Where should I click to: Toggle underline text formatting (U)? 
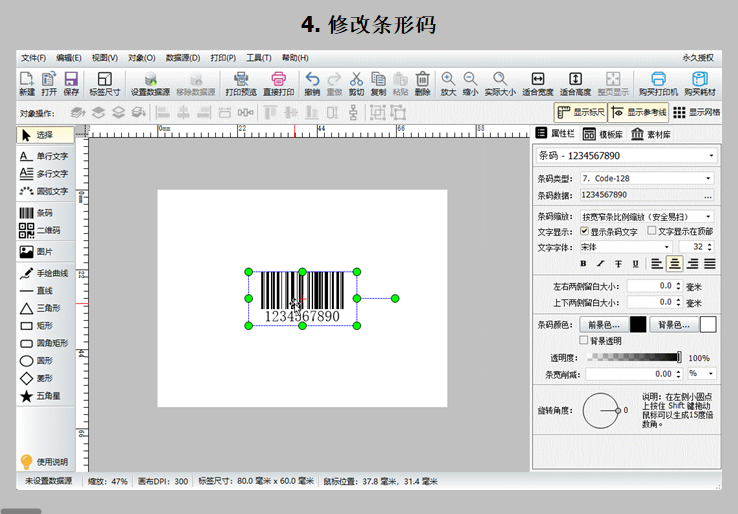point(635,264)
